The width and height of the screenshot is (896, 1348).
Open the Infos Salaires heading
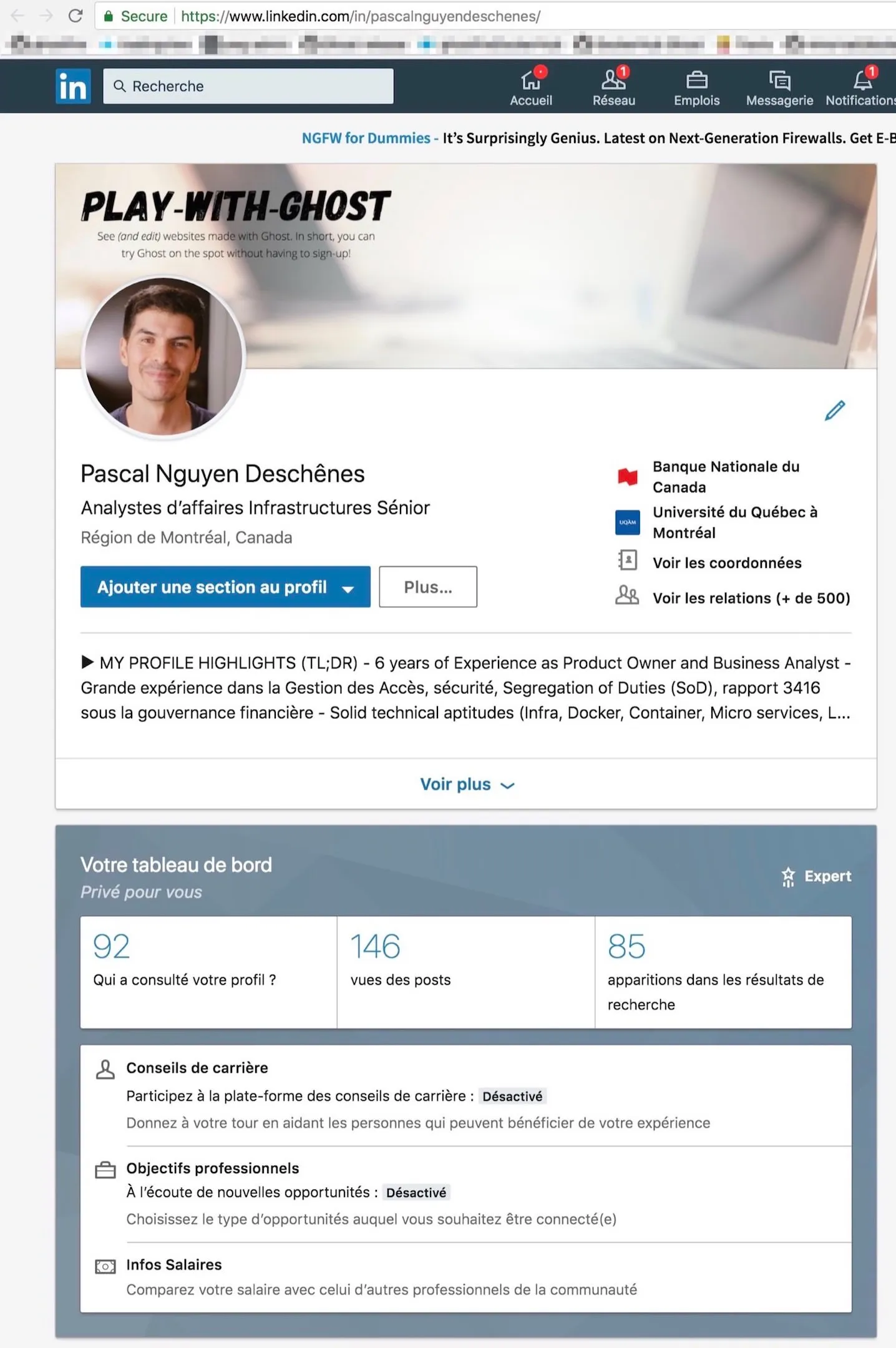pos(174,1265)
